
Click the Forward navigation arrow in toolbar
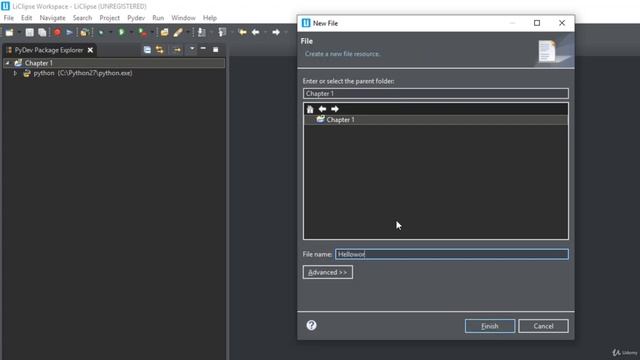tap(276, 32)
